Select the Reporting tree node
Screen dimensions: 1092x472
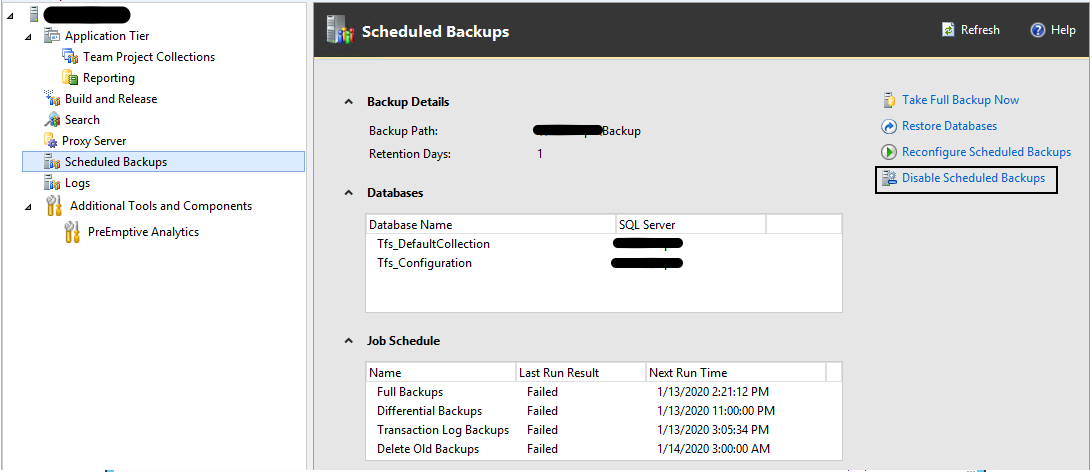[109, 77]
